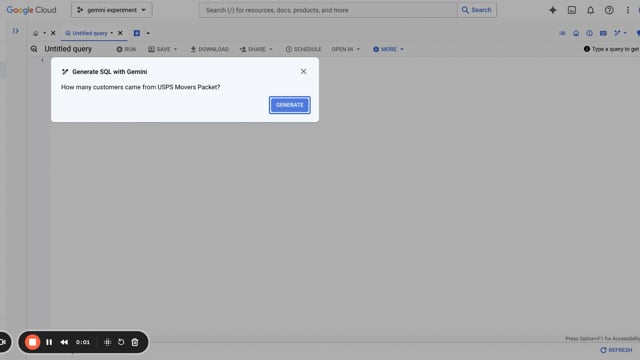Open the SHARE dropdown menu
The image size is (640, 360).
(256, 49)
